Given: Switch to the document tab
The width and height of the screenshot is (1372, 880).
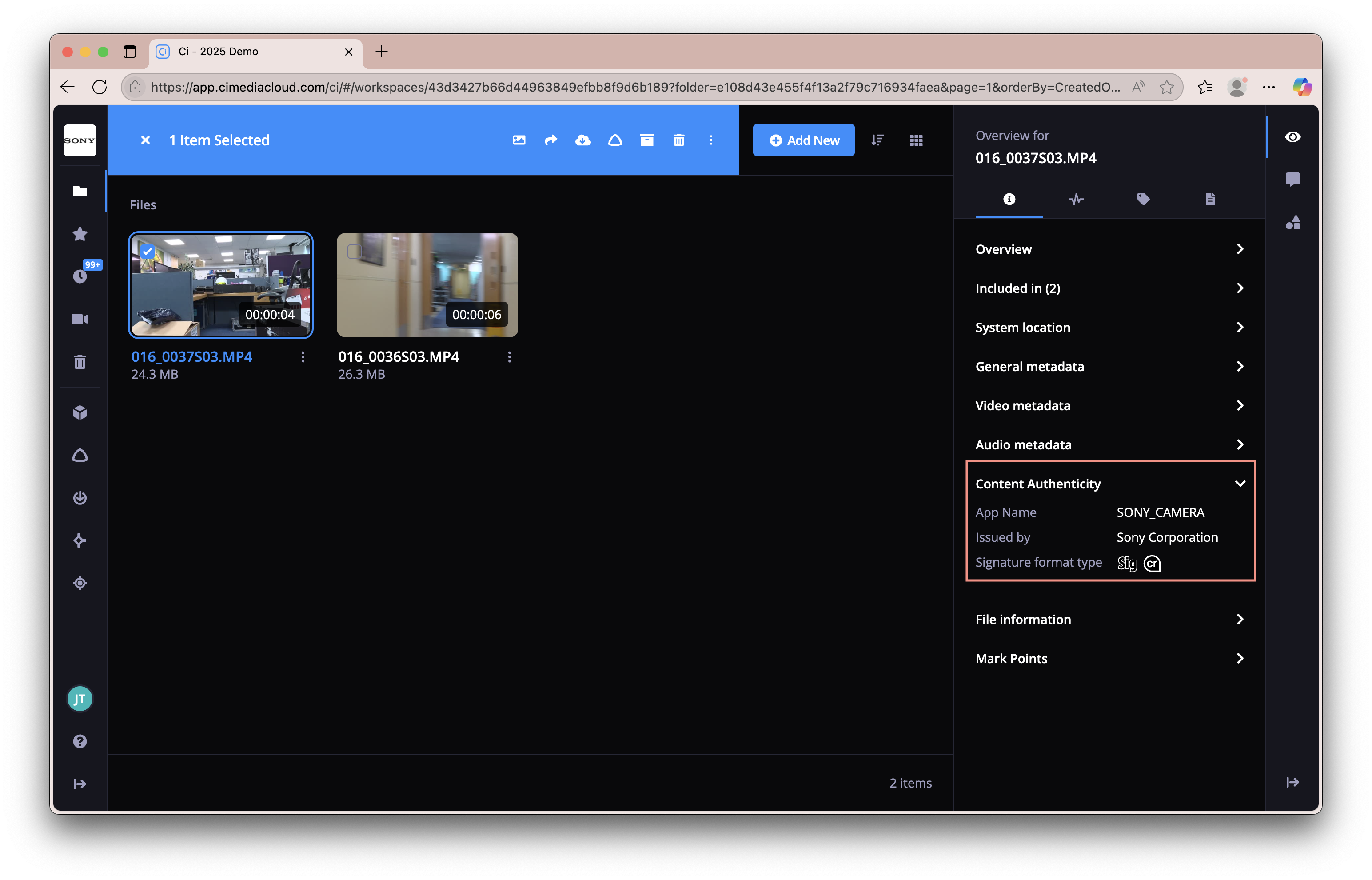Looking at the screenshot, I should (1210, 199).
